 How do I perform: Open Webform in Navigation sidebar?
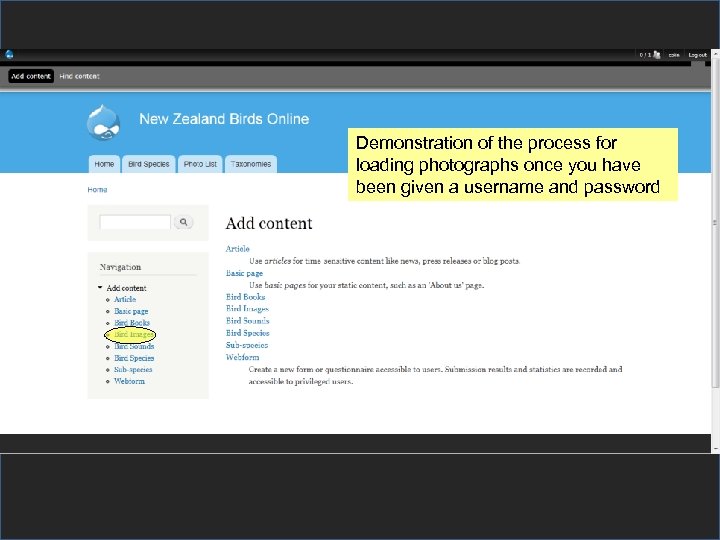pos(129,381)
